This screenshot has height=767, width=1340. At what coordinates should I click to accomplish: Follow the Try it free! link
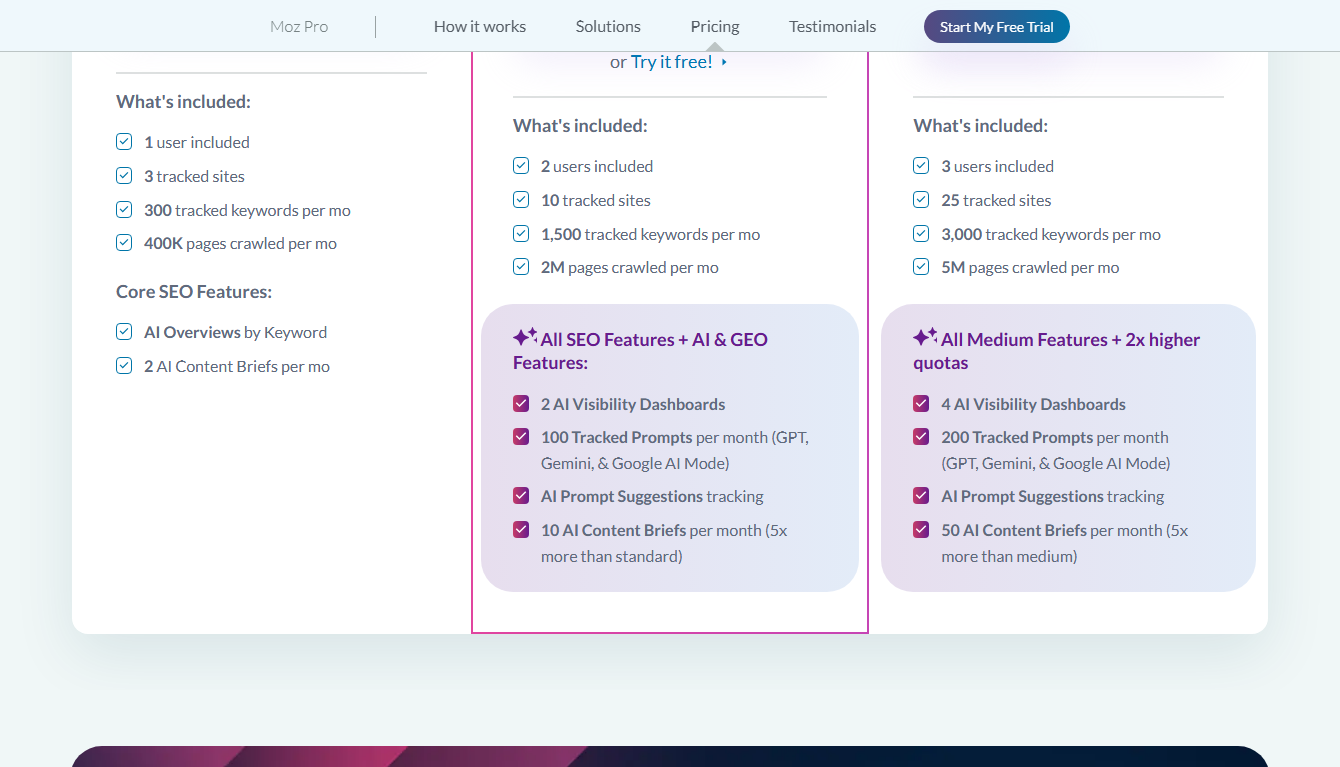pos(672,62)
